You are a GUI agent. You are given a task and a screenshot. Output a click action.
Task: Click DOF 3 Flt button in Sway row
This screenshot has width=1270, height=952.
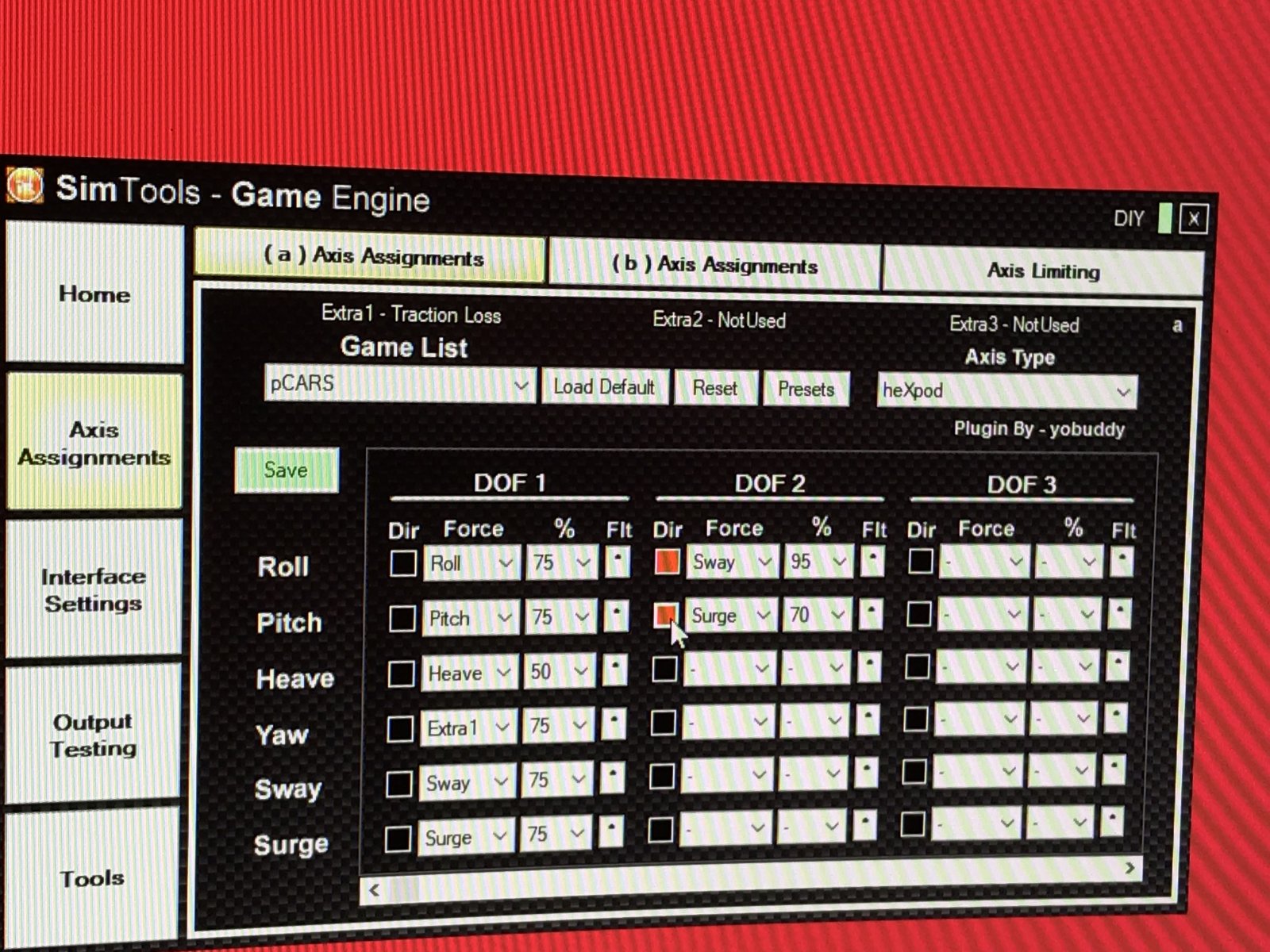pyautogui.click(x=1114, y=770)
